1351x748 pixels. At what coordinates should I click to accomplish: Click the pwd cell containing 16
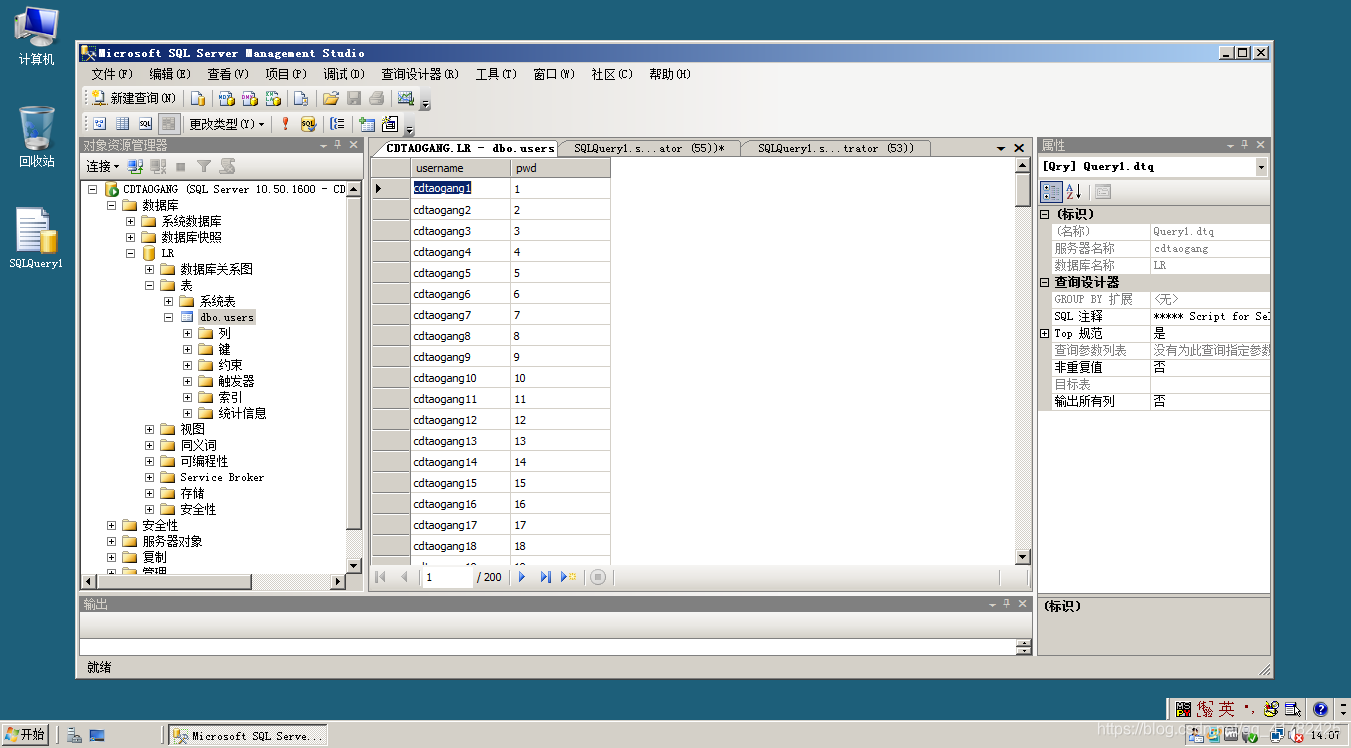pyautogui.click(x=560, y=504)
